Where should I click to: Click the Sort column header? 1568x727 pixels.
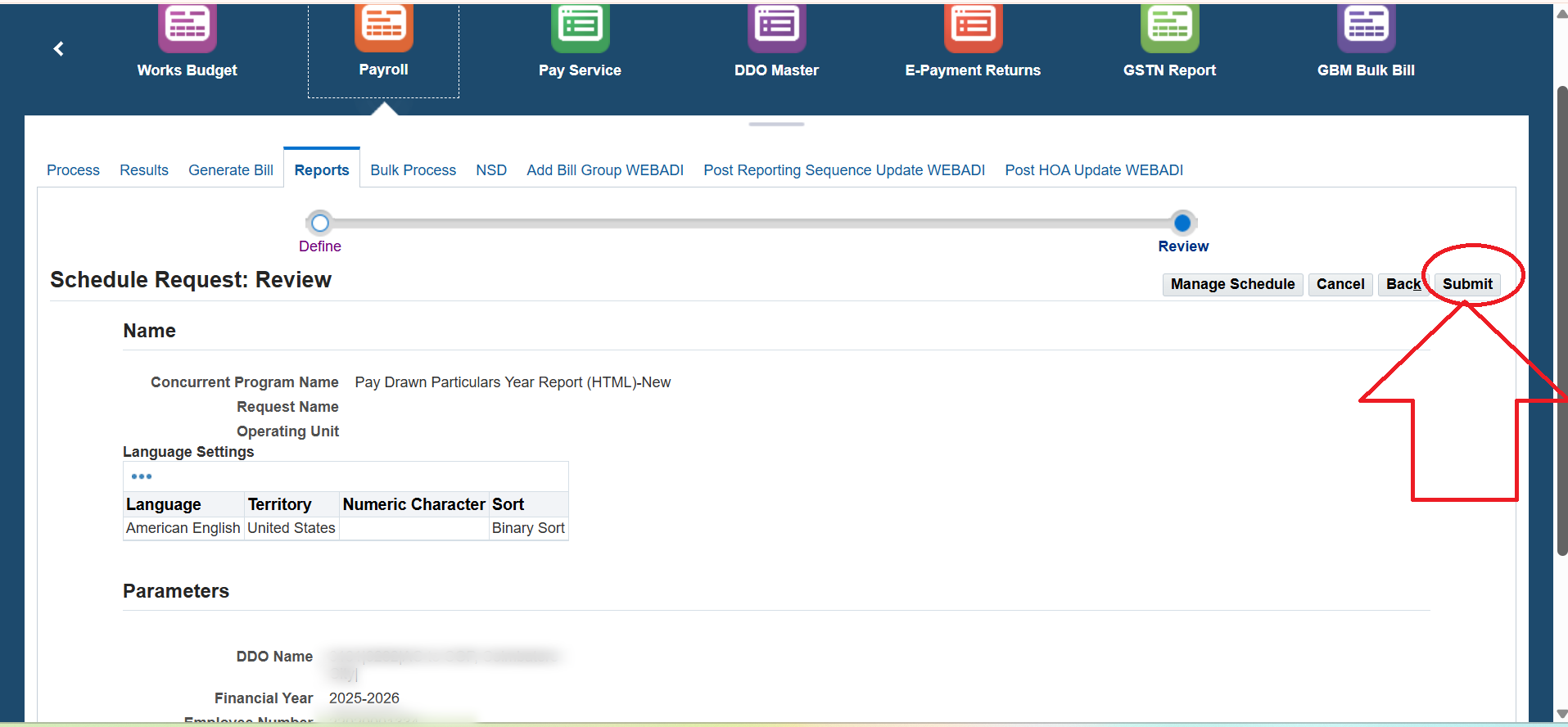(529, 504)
